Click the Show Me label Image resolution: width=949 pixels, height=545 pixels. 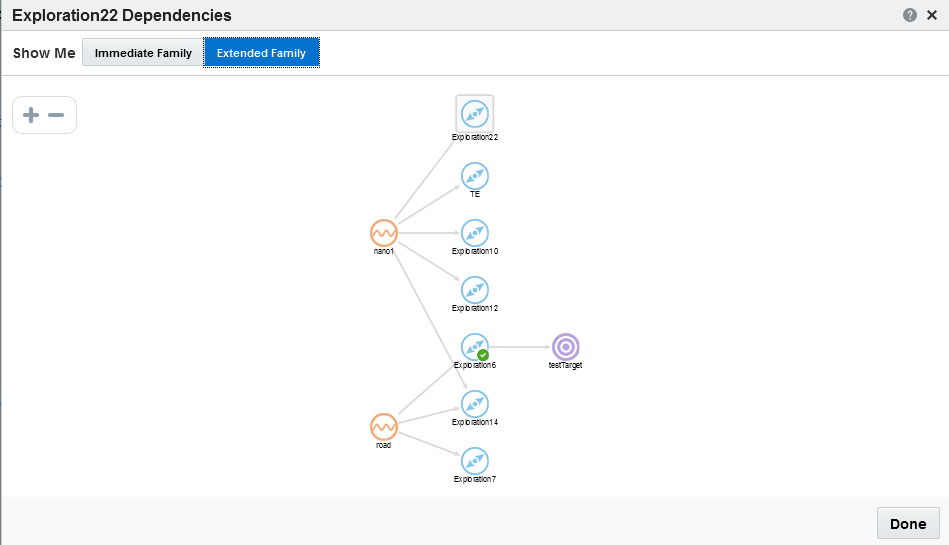(x=44, y=53)
